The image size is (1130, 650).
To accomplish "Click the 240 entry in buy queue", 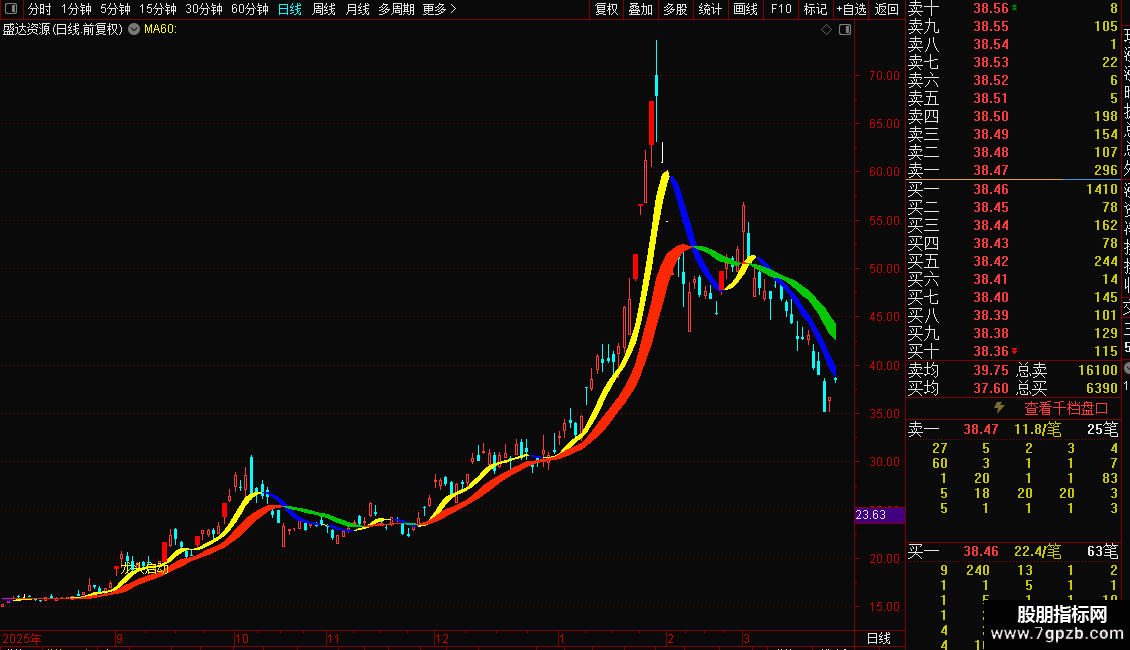I will coord(978,570).
